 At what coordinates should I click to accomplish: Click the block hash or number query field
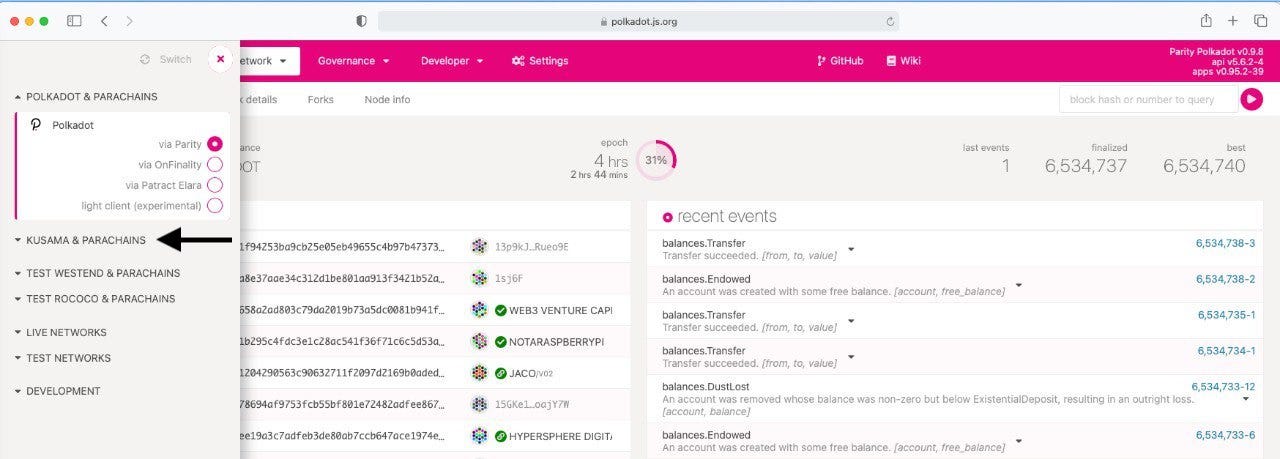tap(1147, 99)
